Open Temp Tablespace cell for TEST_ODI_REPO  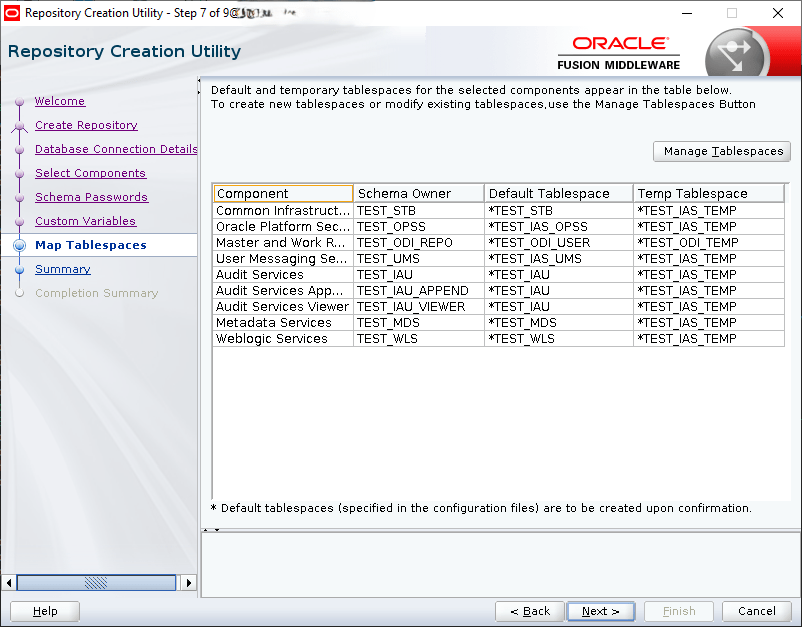coord(708,243)
